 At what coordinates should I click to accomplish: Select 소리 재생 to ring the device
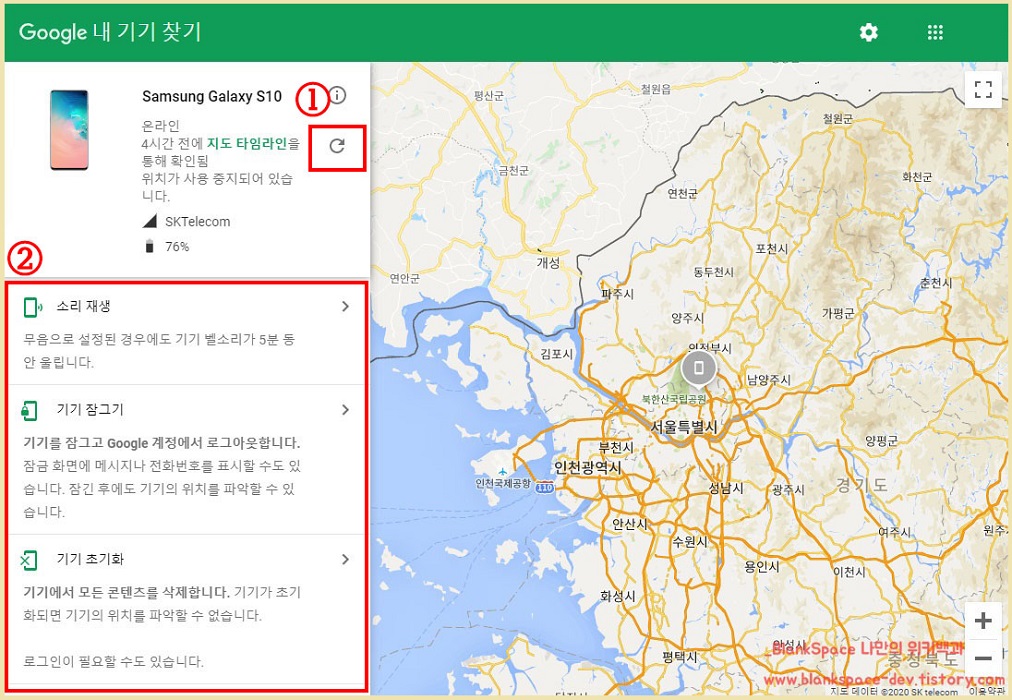187,334
